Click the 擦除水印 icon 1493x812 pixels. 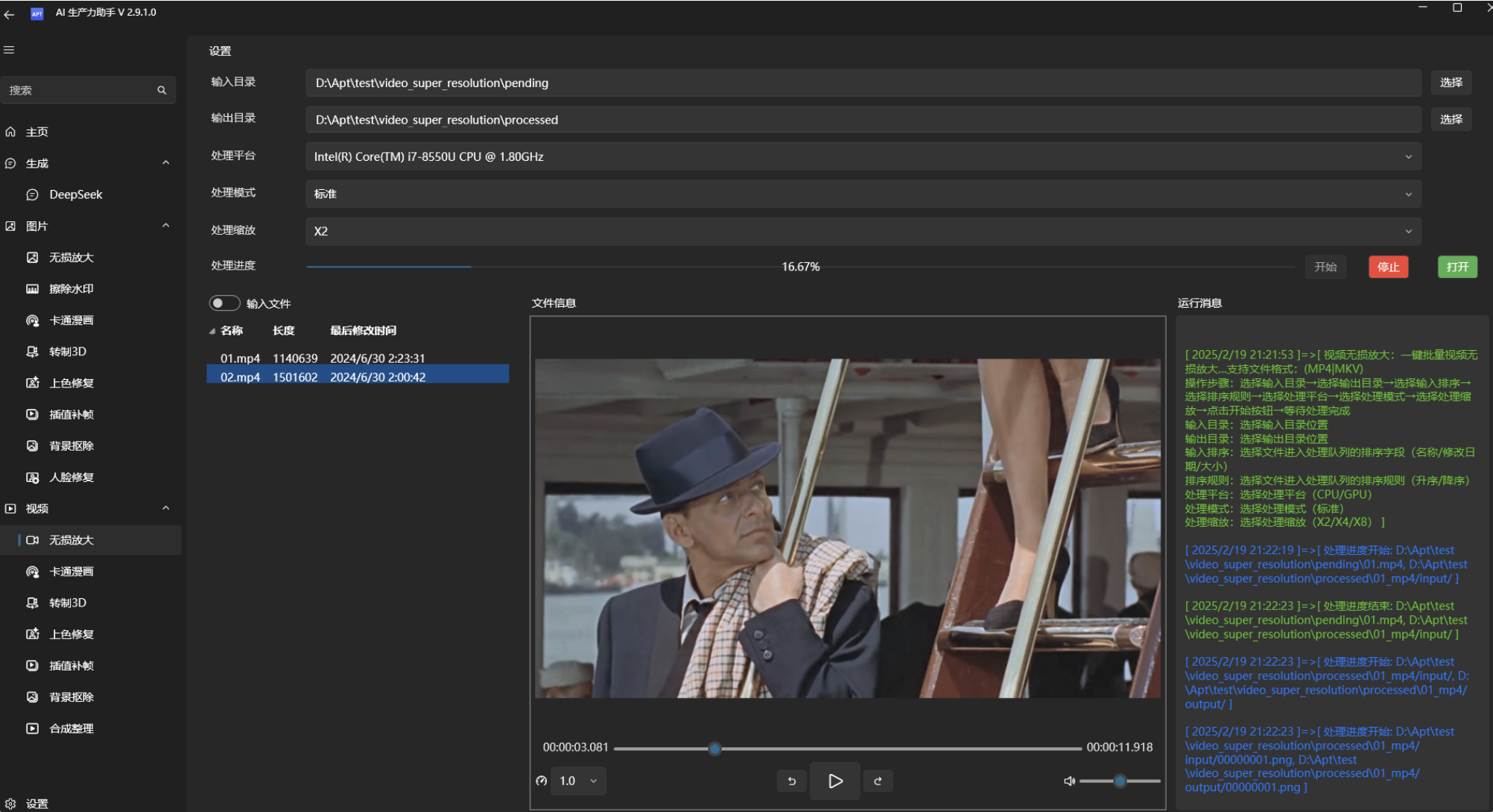[x=32, y=289]
